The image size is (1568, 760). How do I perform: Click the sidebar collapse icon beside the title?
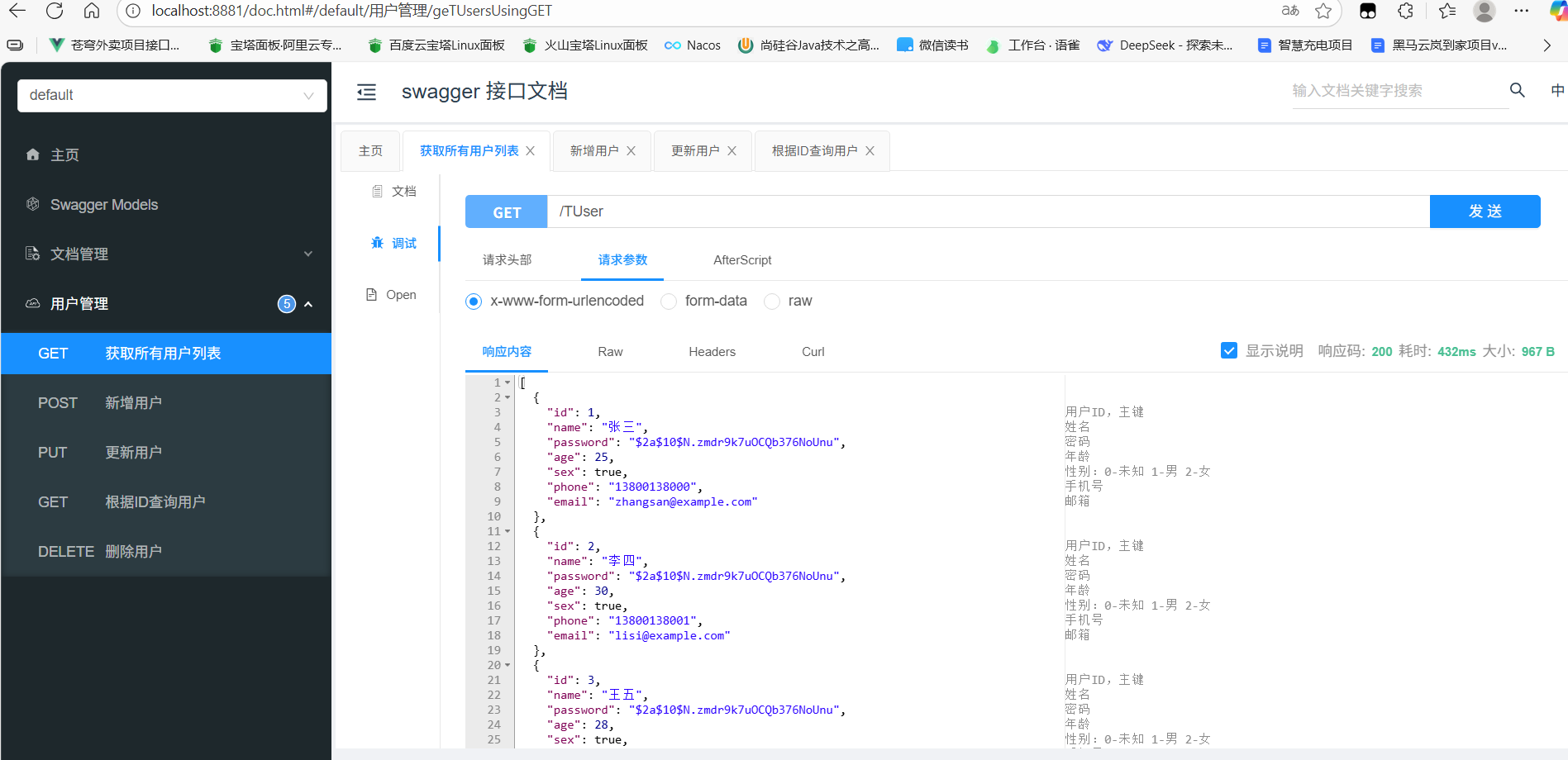(x=366, y=92)
